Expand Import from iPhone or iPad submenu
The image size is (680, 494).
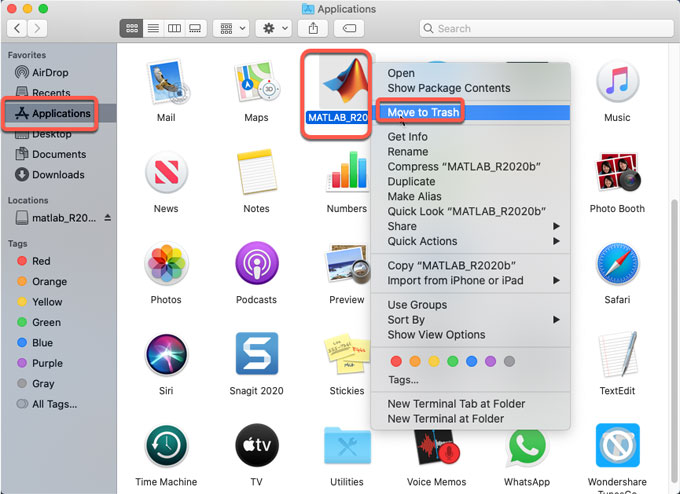(x=471, y=281)
